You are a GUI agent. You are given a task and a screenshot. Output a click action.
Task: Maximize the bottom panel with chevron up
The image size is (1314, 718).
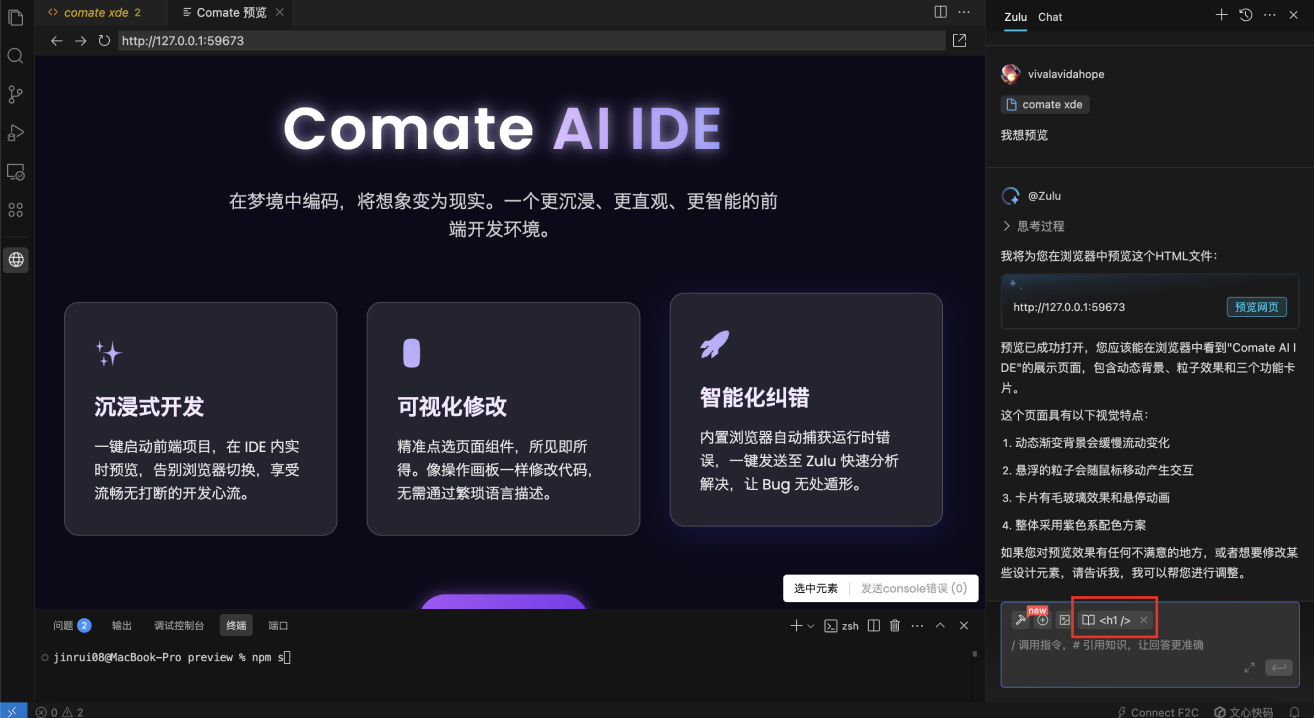[x=940, y=625]
